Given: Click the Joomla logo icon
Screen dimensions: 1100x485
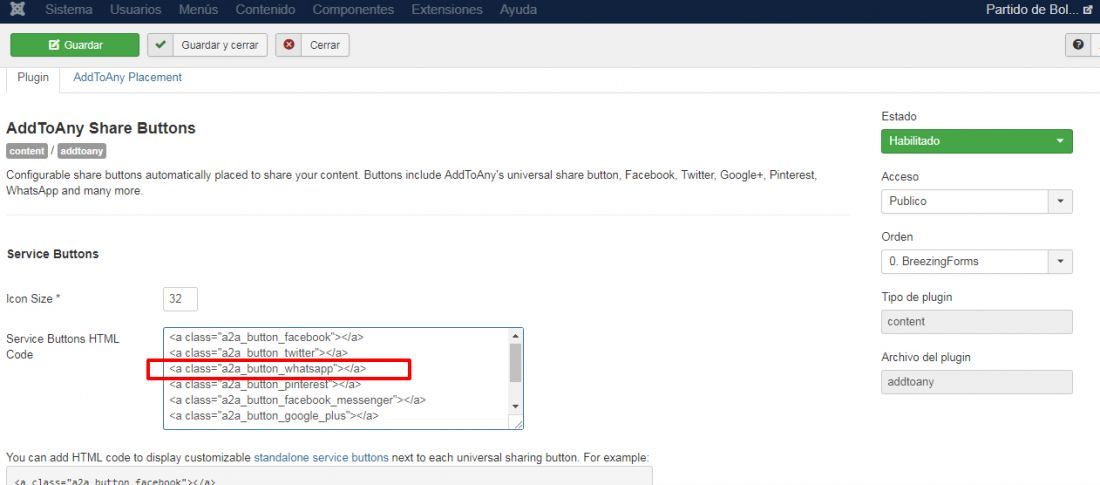Looking at the screenshot, I should tap(18, 10).
